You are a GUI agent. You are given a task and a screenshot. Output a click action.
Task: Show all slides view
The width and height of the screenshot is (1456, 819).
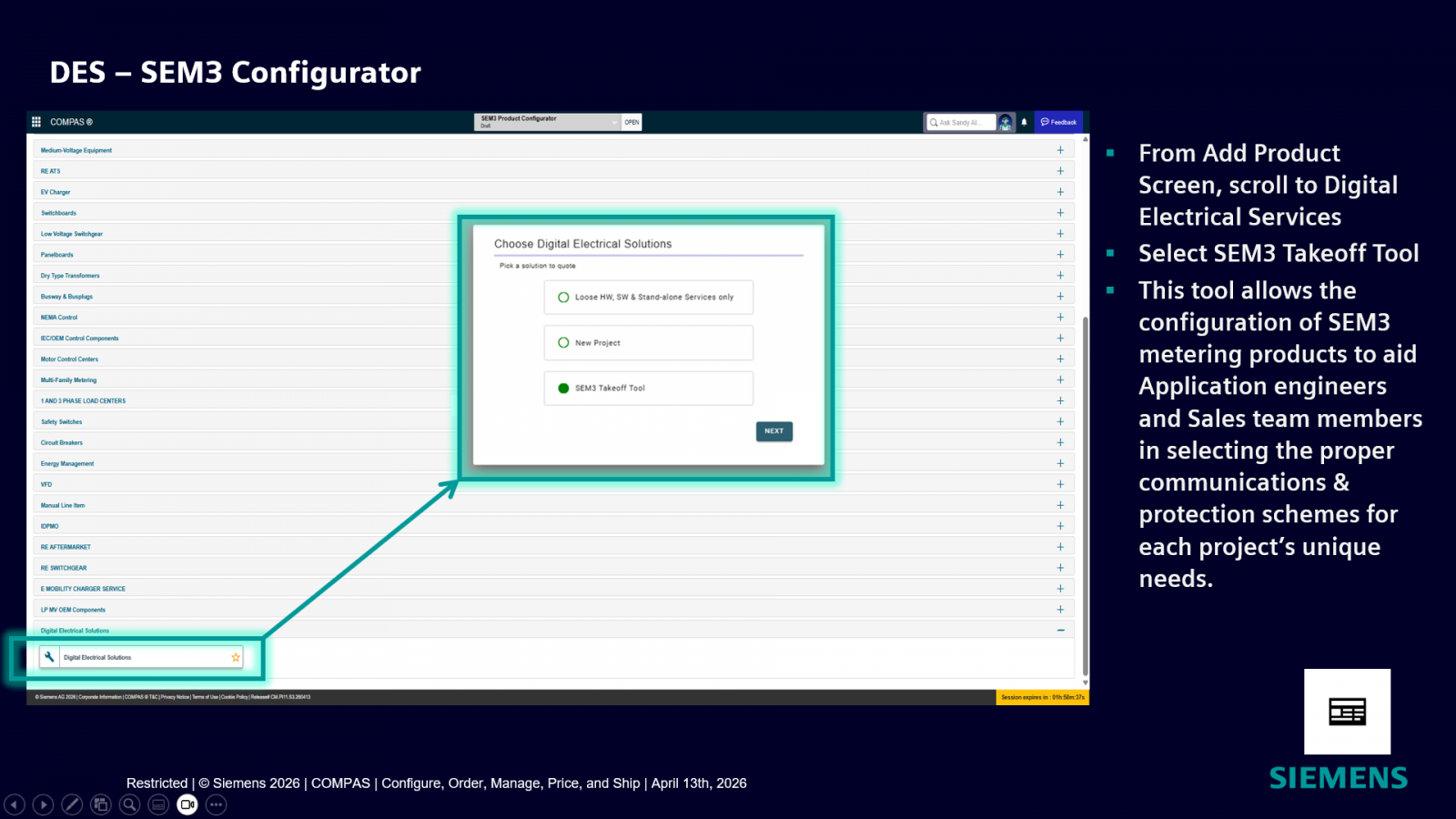pyautogui.click(x=101, y=804)
